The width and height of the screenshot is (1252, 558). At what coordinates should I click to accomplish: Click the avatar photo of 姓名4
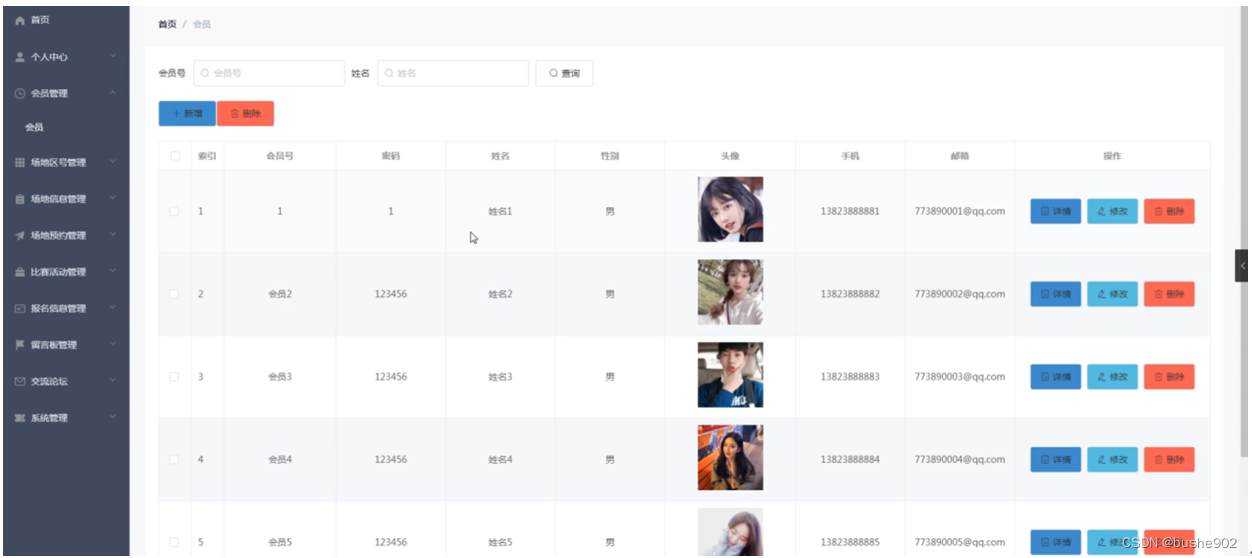[730, 458]
